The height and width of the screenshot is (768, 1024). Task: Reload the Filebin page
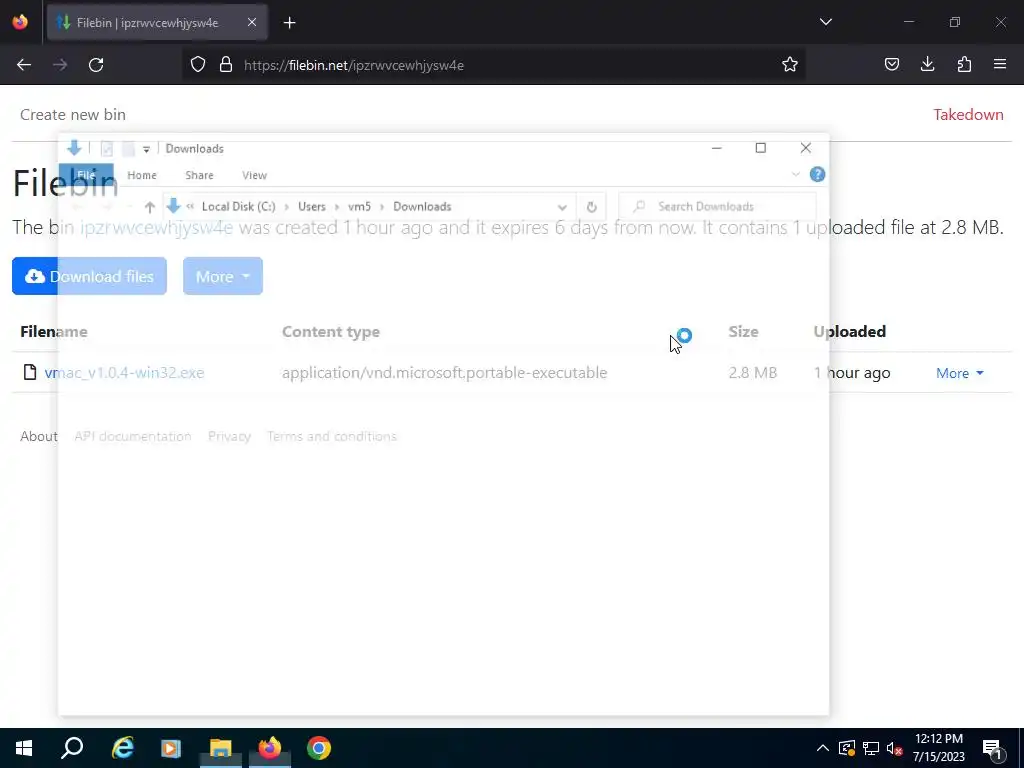[x=96, y=65]
